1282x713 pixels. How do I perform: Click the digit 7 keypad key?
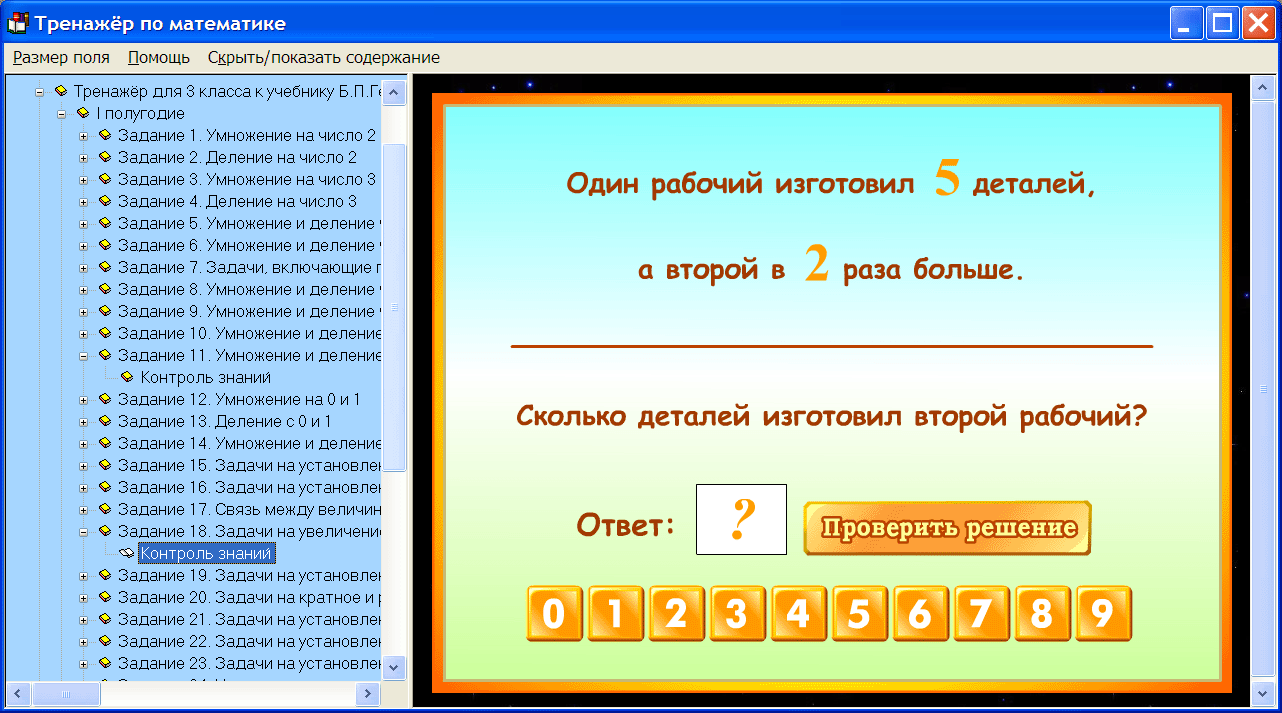point(981,613)
